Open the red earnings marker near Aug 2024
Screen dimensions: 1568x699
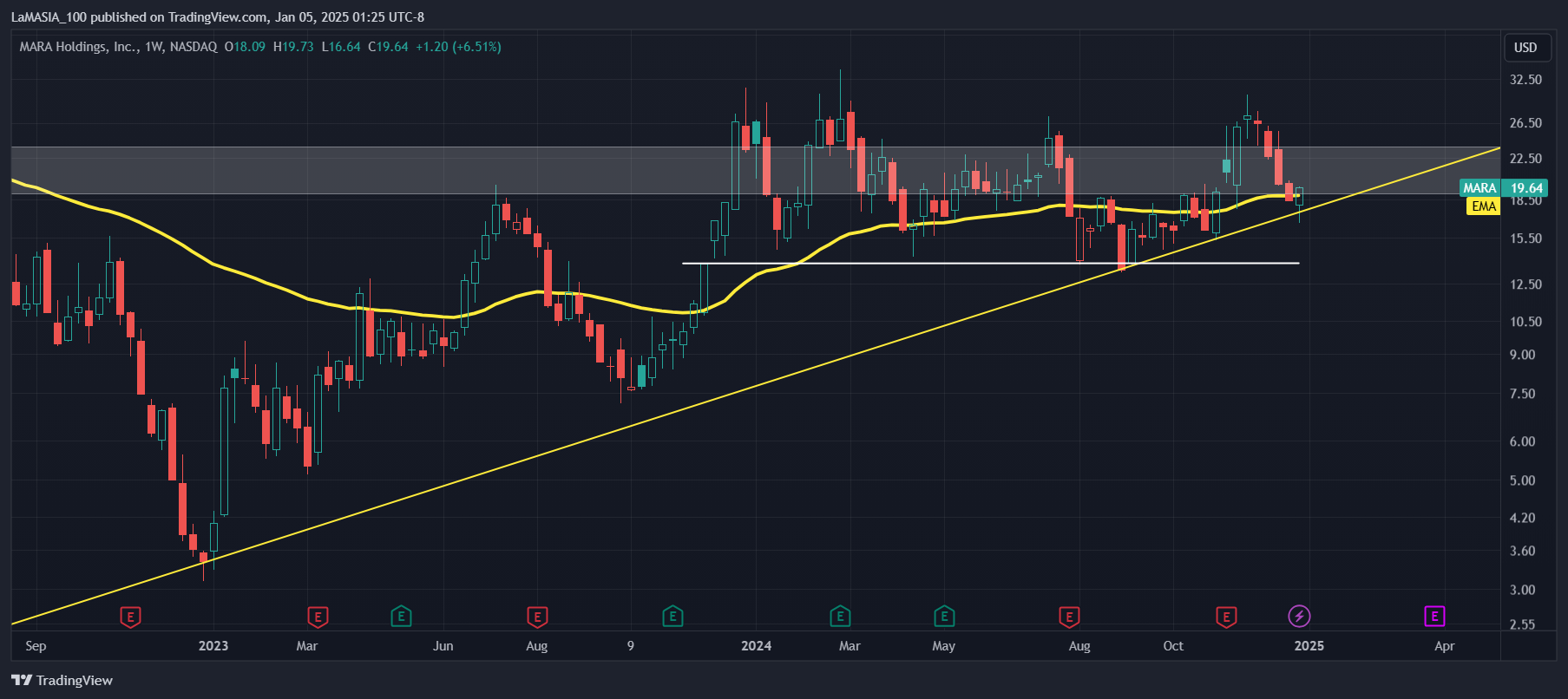tap(1069, 617)
